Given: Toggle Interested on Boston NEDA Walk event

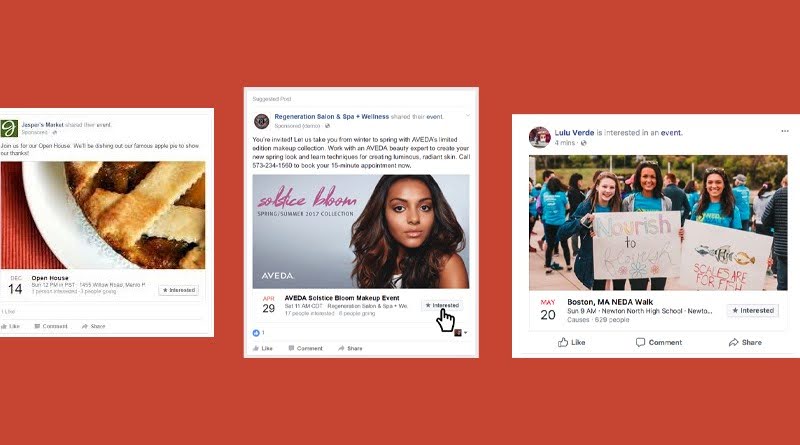Looking at the screenshot, I should point(753,310).
